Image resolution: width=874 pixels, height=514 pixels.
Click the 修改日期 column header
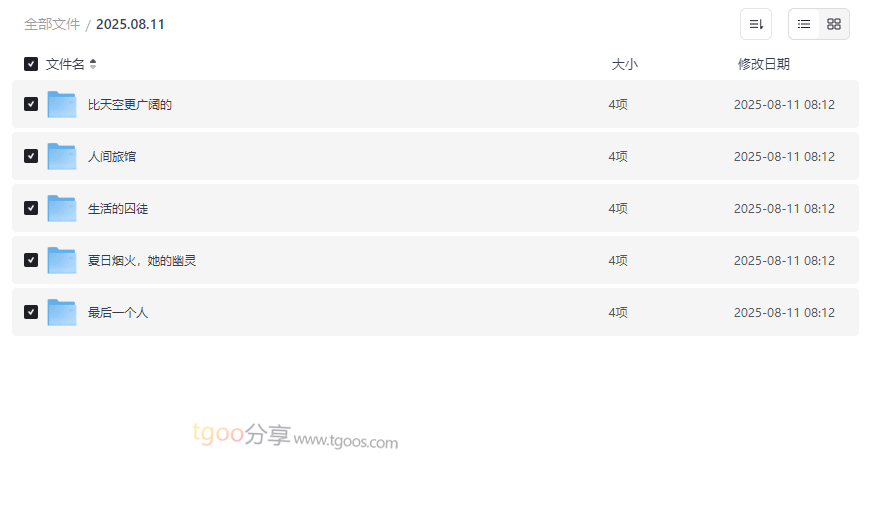click(763, 64)
